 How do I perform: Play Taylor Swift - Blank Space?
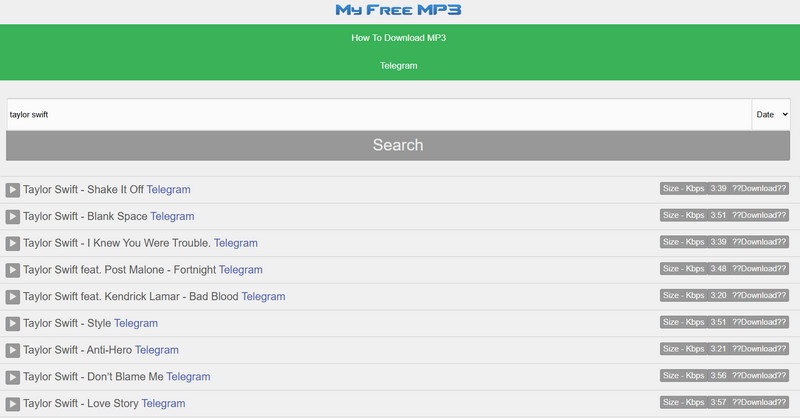point(13,217)
